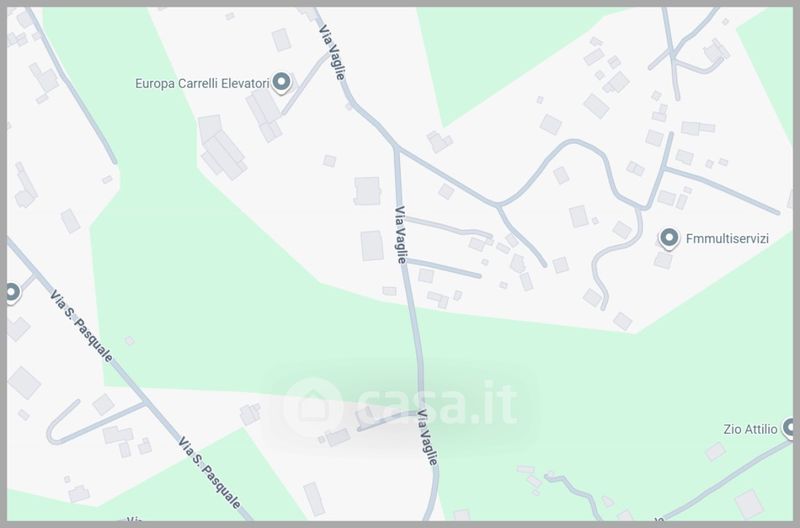Click the Fmmultiservizi place name
The height and width of the screenshot is (528, 800).
coord(727,238)
